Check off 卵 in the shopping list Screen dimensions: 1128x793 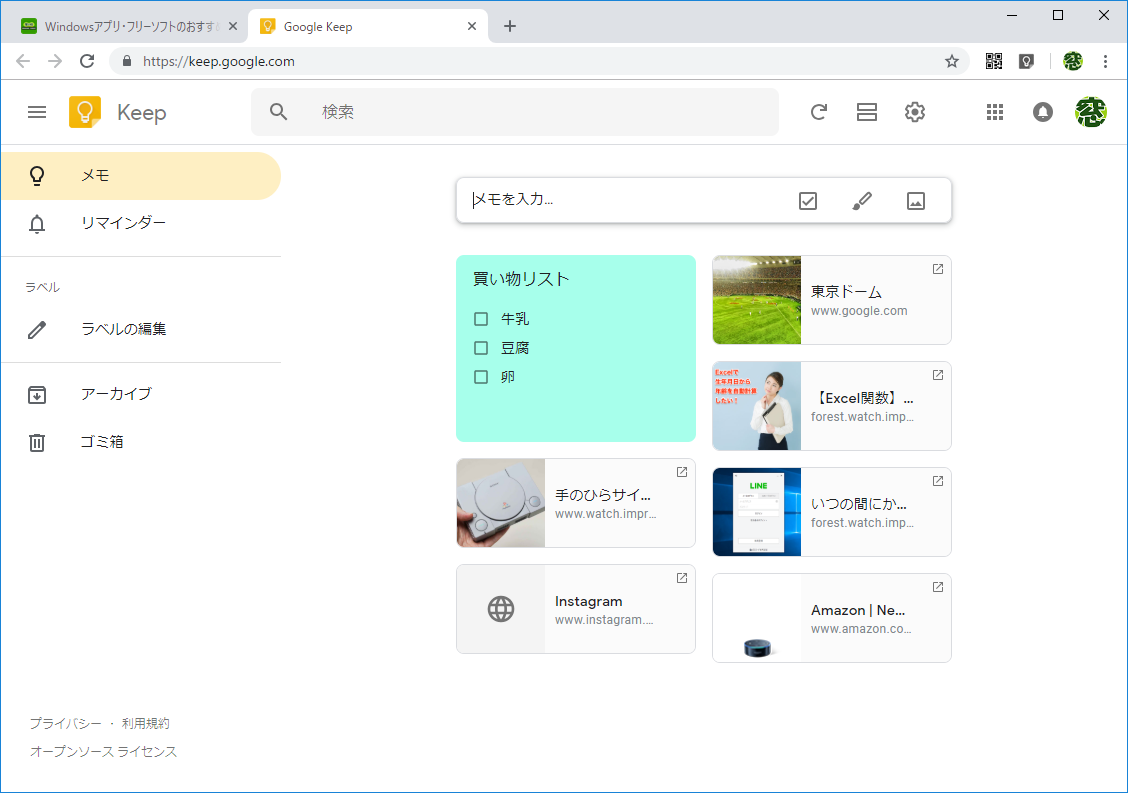(481, 376)
